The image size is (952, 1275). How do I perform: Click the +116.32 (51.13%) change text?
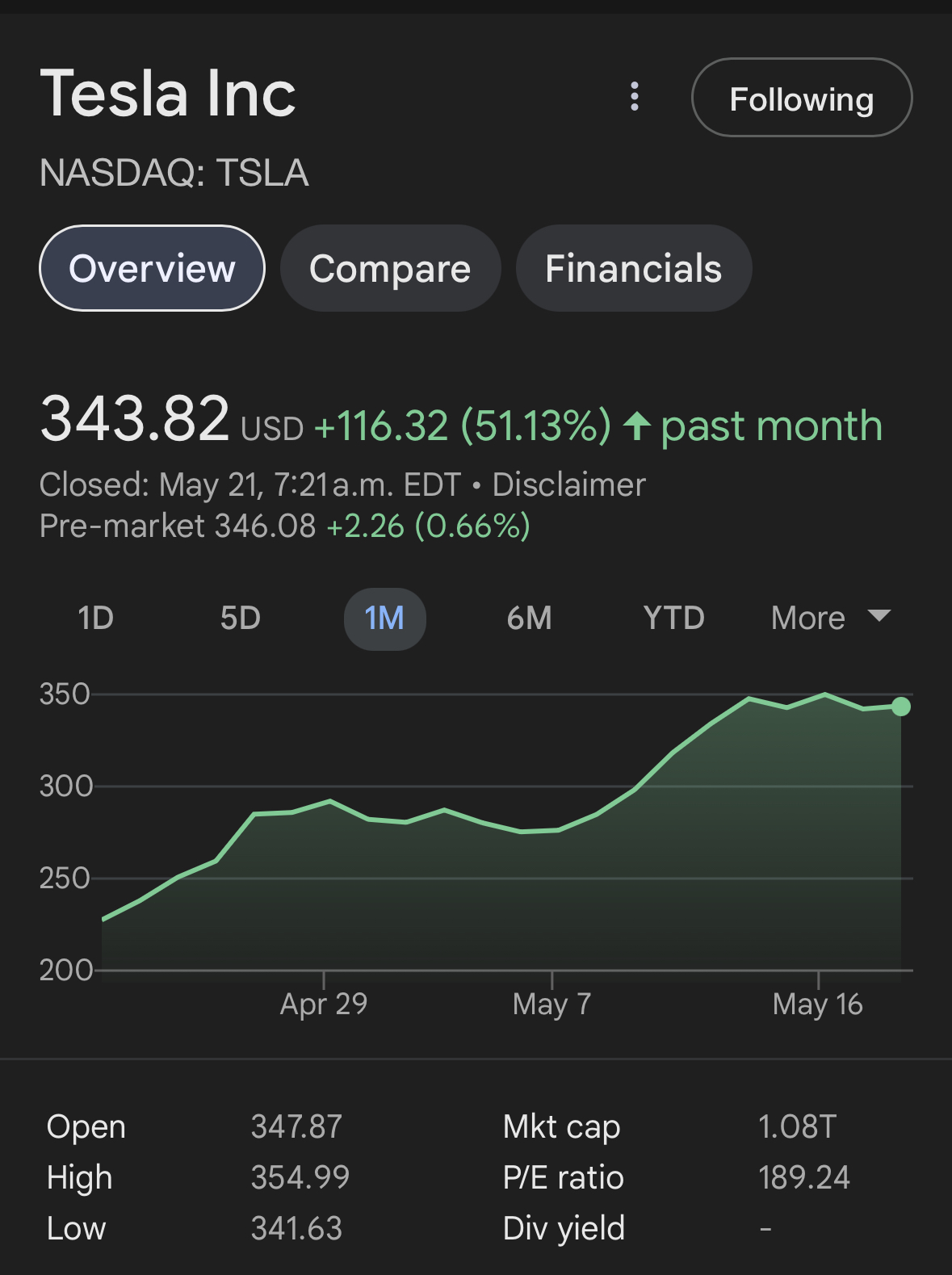click(x=463, y=426)
